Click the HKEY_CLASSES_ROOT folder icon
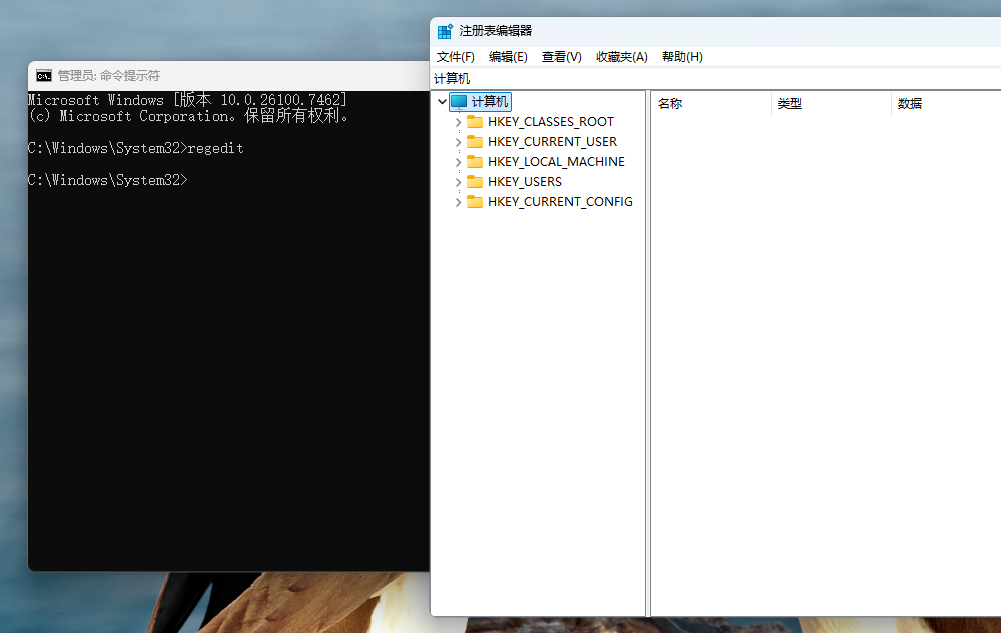Image resolution: width=1001 pixels, height=633 pixels. click(474, 121)
